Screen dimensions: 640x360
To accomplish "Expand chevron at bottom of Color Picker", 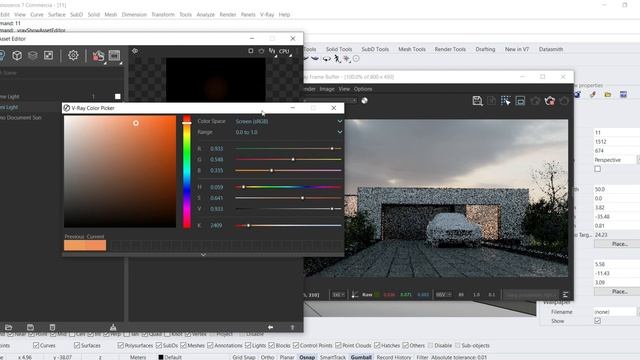I will pos(203,255).
